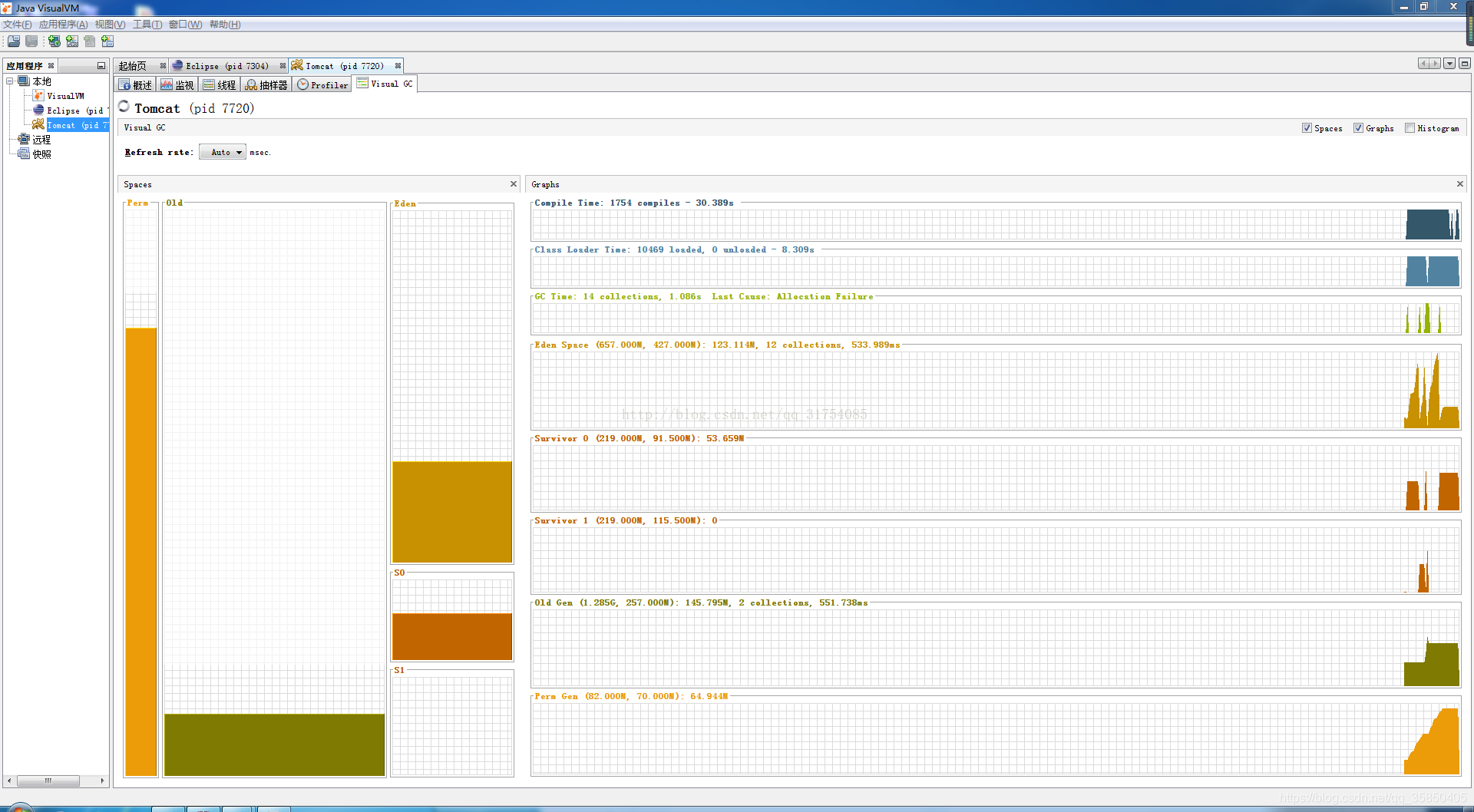The width and height of the screenshot is (1474, 812).
Task: Click the Perm Gen graph title text
Action: click(631, 696)
